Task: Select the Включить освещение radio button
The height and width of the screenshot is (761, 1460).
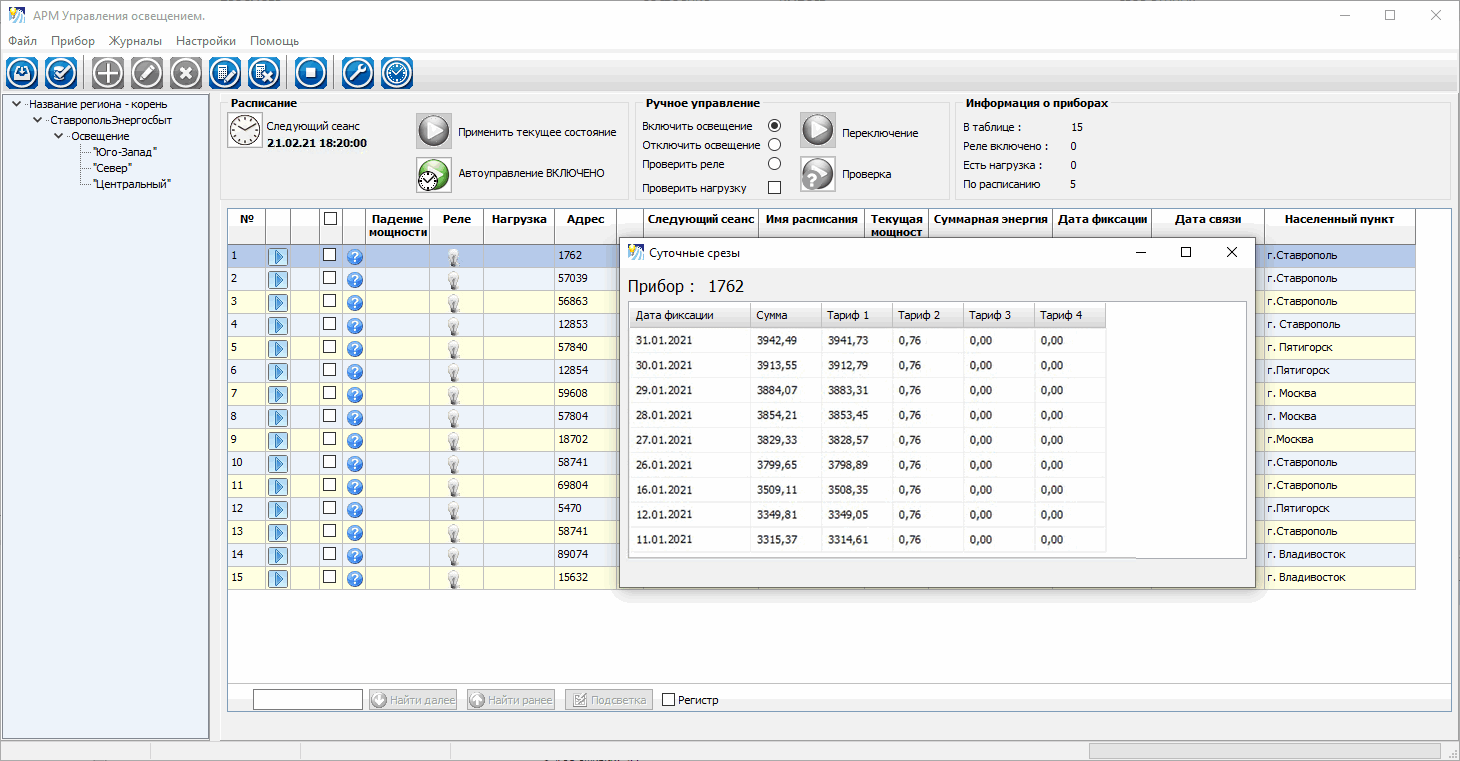Action: click(x=774, y=126)
